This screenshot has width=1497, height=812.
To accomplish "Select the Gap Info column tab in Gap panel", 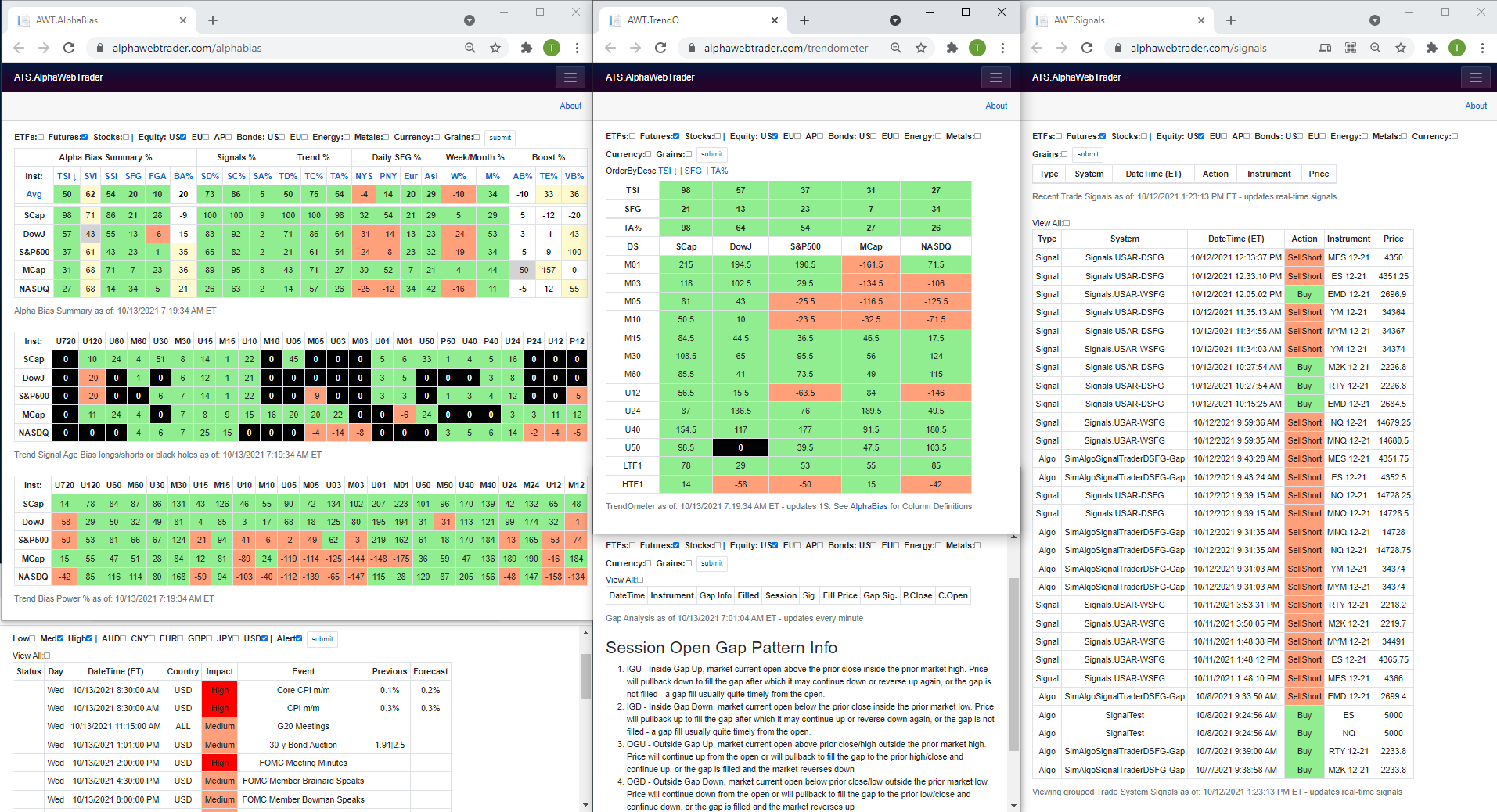I will tap(715, 595).
